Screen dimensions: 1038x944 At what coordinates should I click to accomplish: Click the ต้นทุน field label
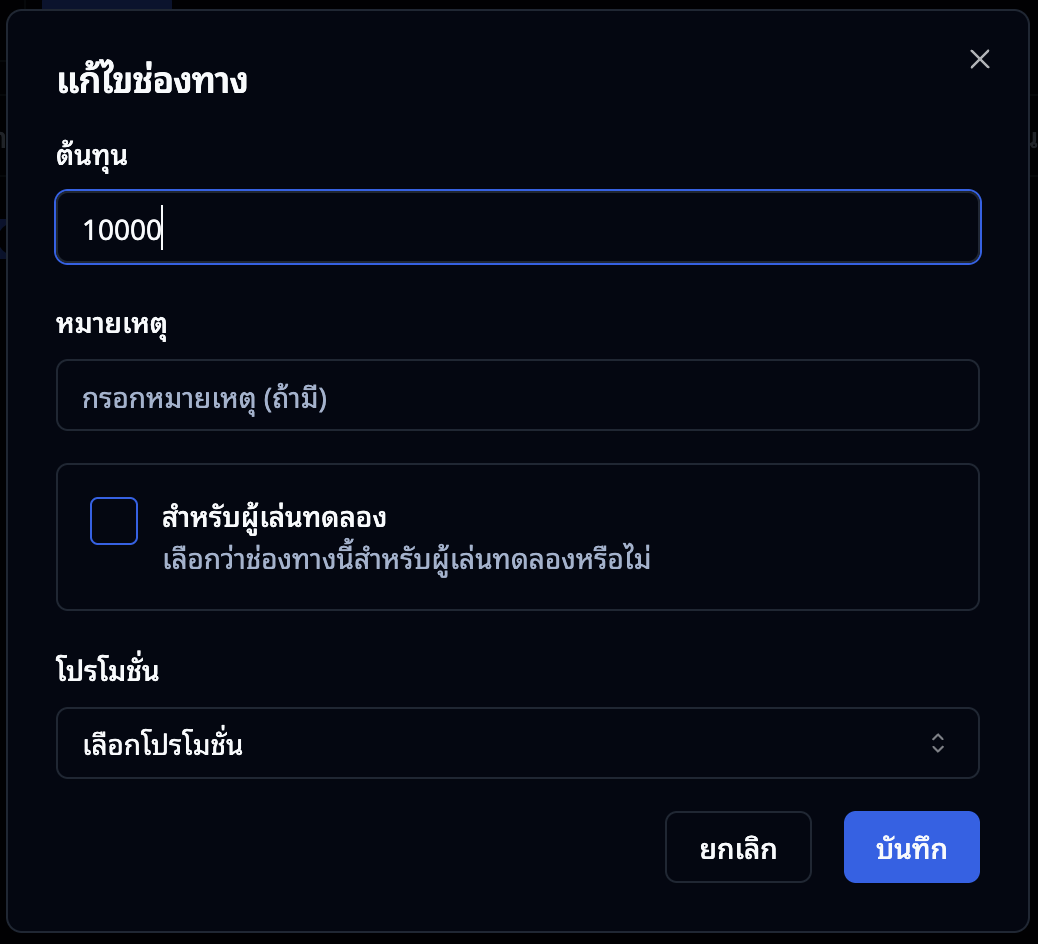(89, 155)
